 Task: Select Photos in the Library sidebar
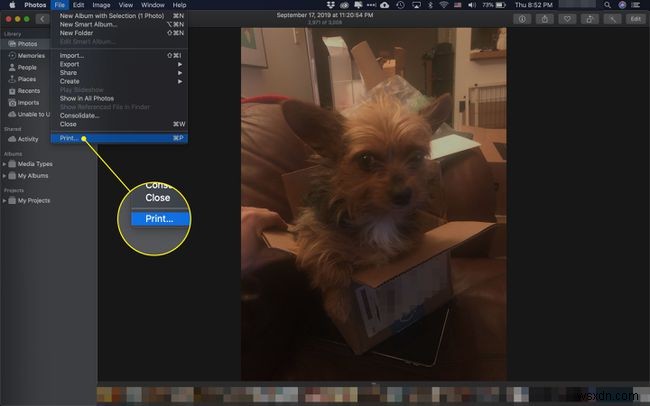pyautogui.click(x=25, y=44)
